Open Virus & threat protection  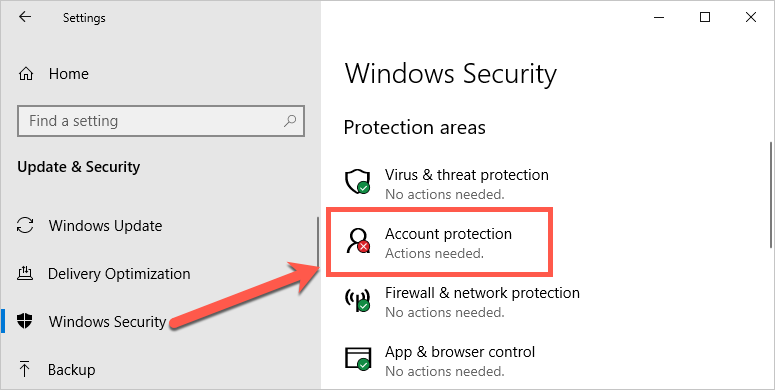(467, 175)
